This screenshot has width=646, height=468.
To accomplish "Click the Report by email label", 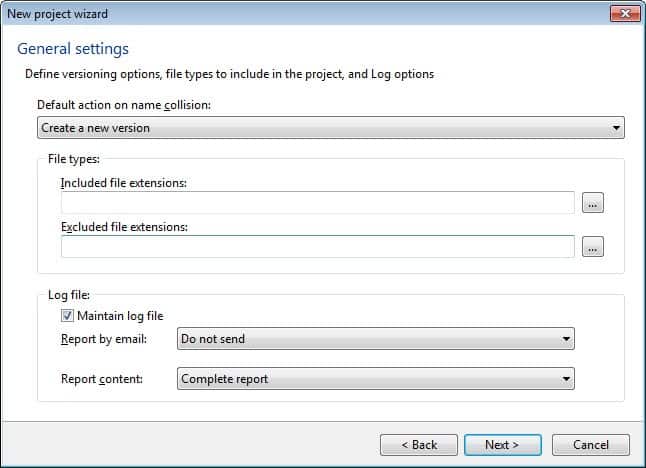I will [104, 339].
